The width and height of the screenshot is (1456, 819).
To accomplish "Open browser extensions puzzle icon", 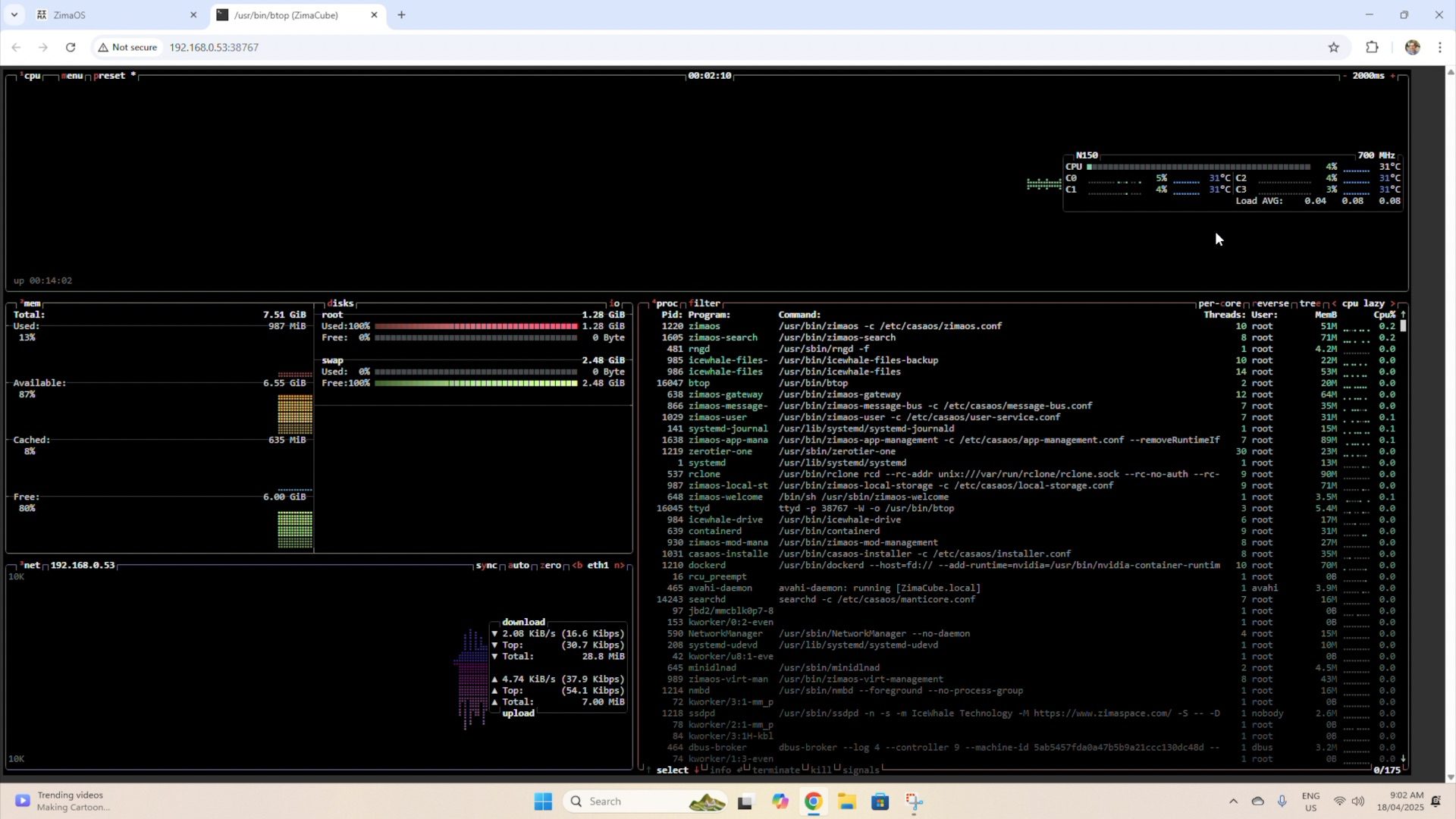I will point(1372,47).
